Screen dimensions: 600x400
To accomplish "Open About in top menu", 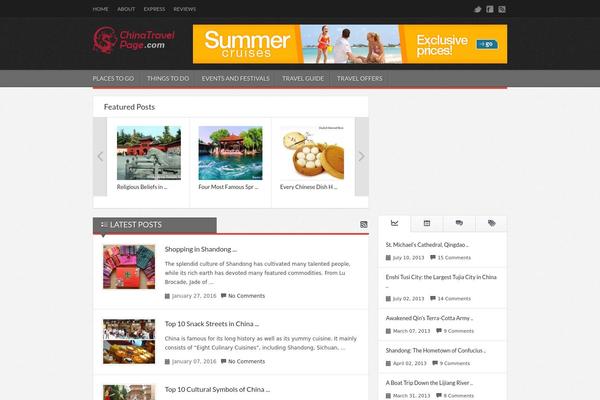I will (126, 9).
